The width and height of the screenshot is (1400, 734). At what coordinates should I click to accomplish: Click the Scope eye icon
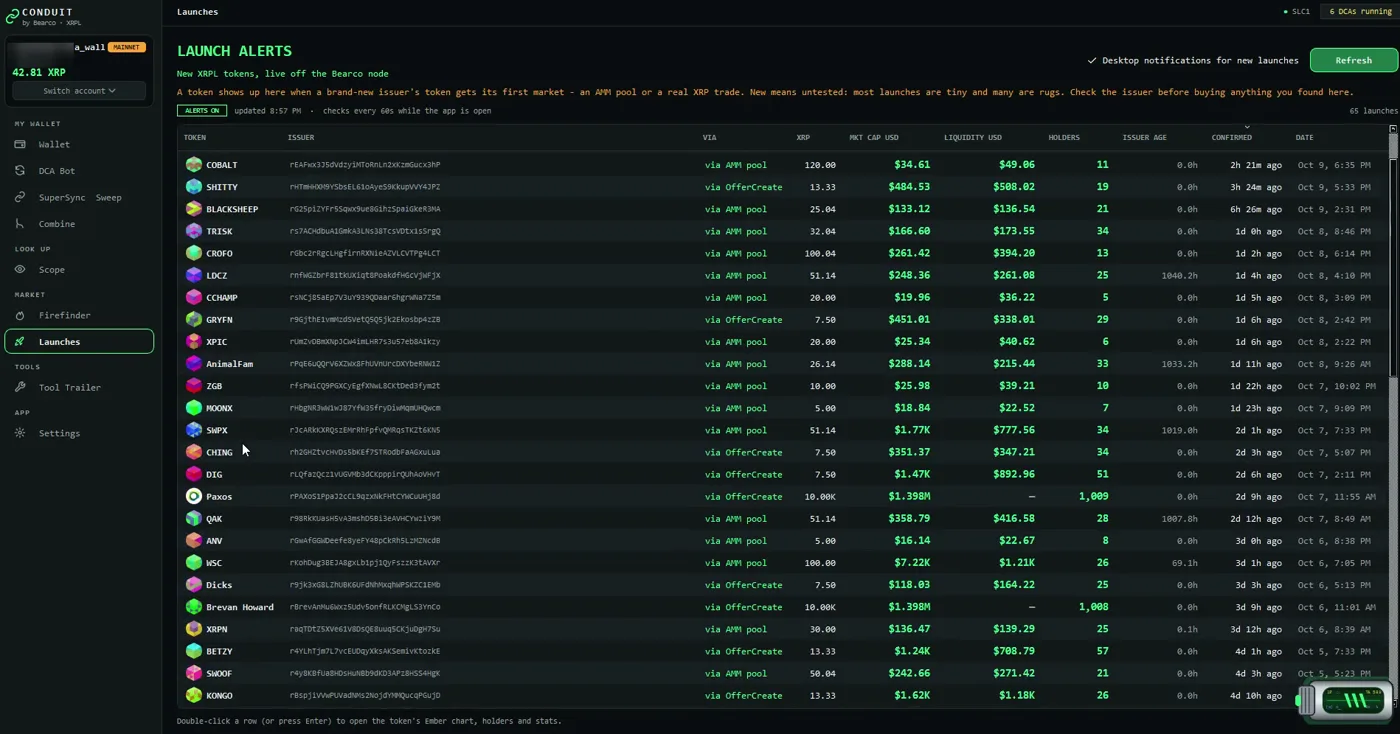(20, 269)
